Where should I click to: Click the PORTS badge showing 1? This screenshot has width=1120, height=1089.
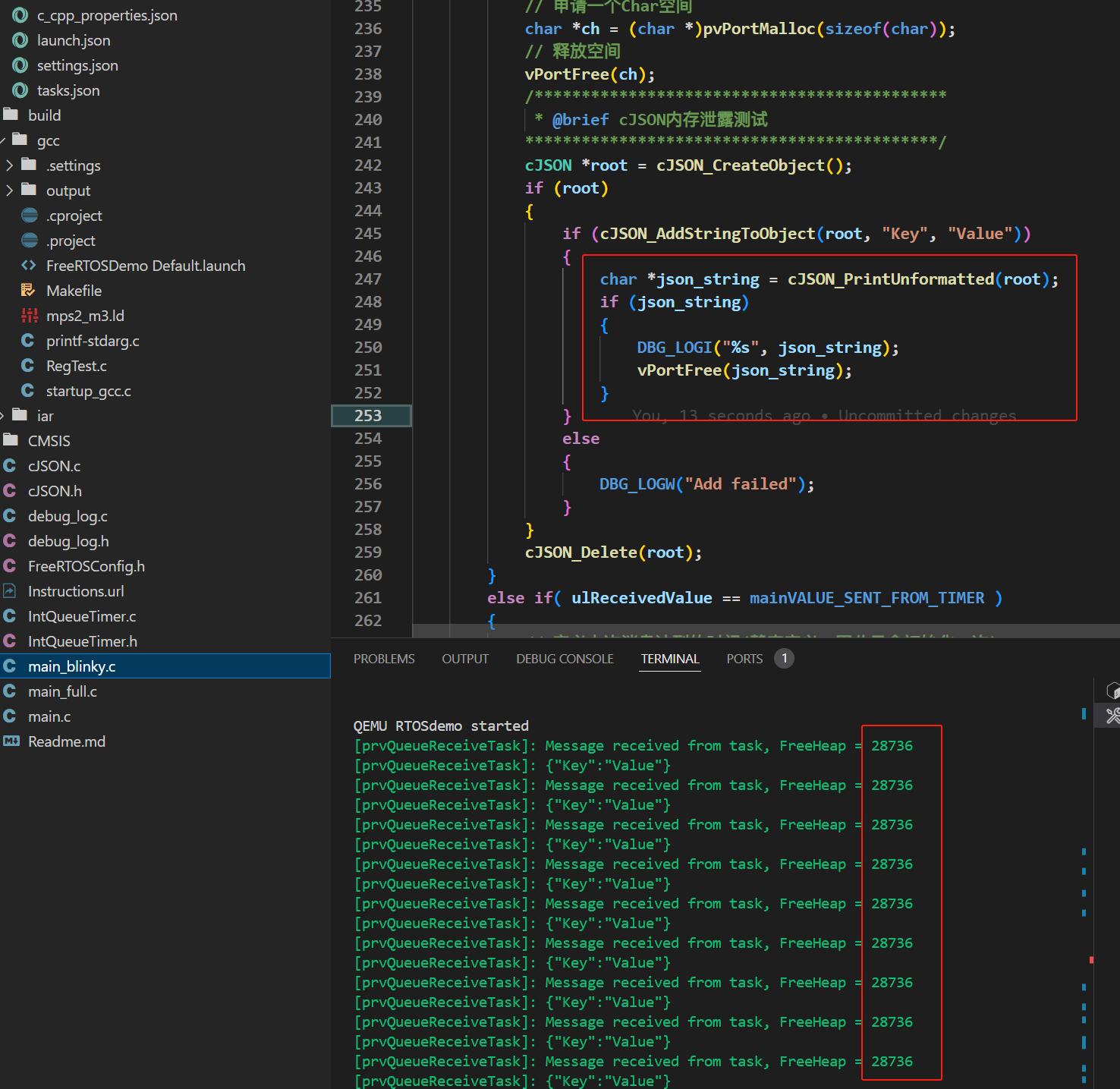(784, 659)
